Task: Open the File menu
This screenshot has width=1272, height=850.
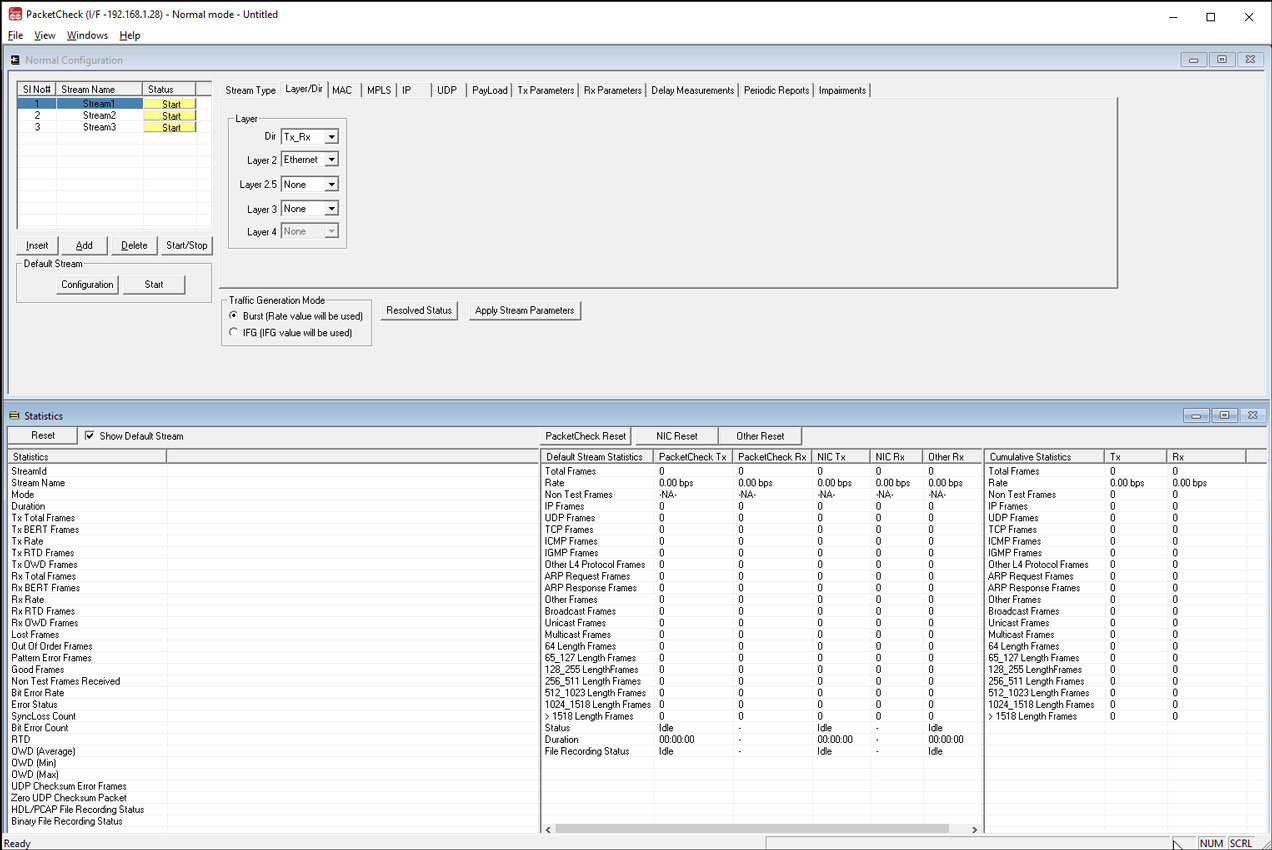Action: (x=15, y=35)
